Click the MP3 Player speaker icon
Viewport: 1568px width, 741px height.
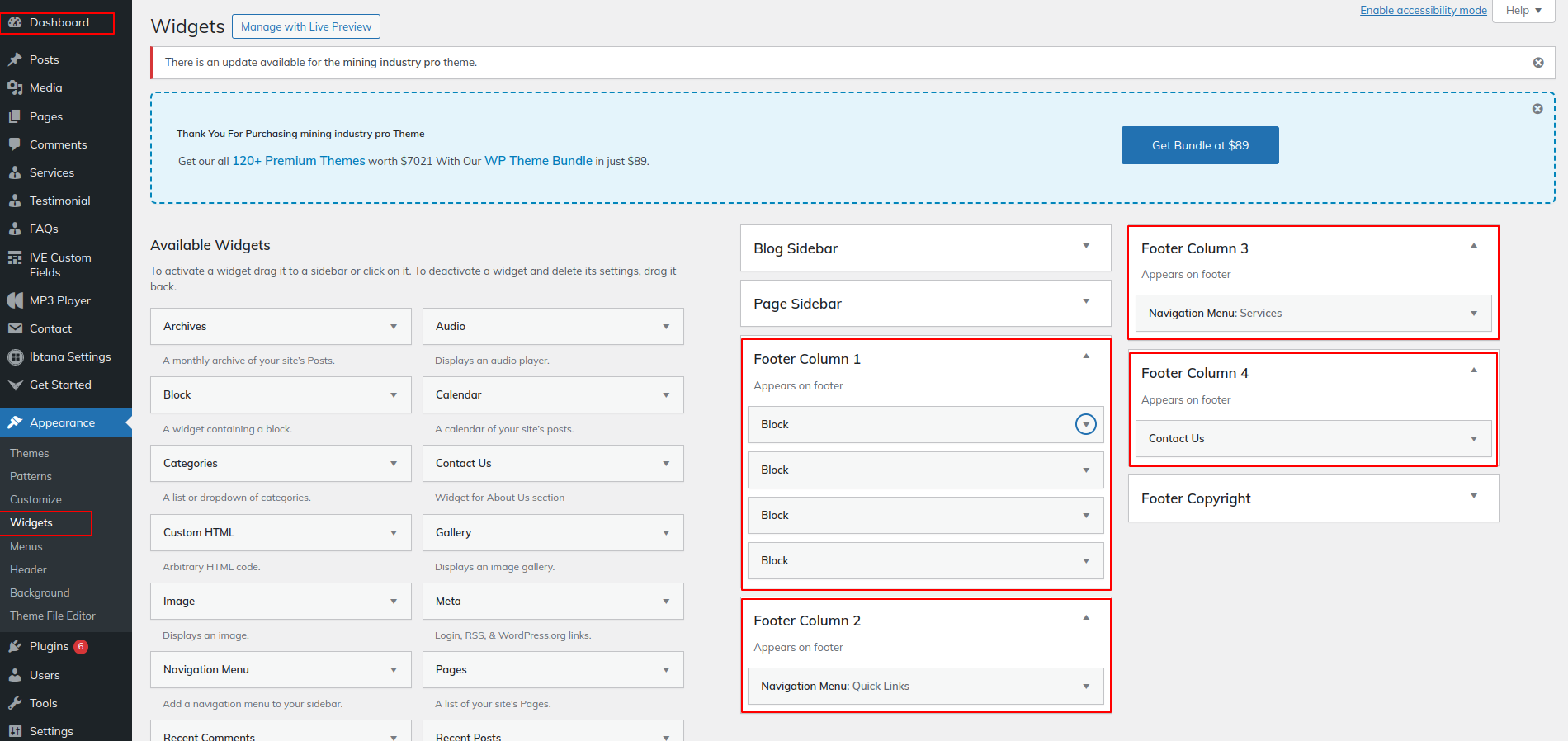pyautogui.click(x=15, y=300)
